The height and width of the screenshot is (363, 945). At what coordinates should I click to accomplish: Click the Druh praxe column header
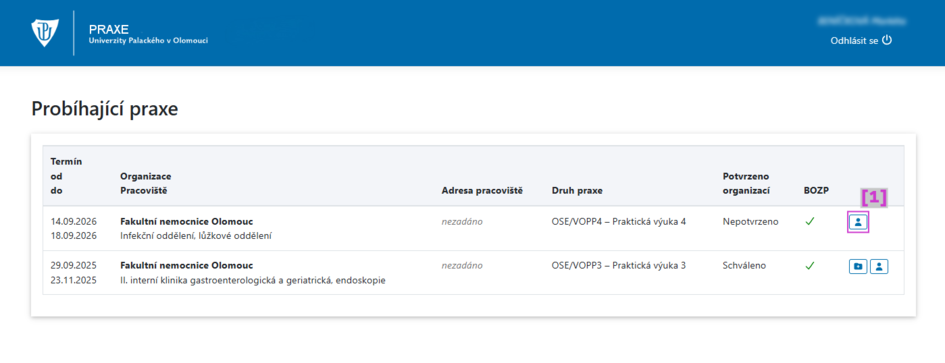pyautogui.click(x=577, y=191)
